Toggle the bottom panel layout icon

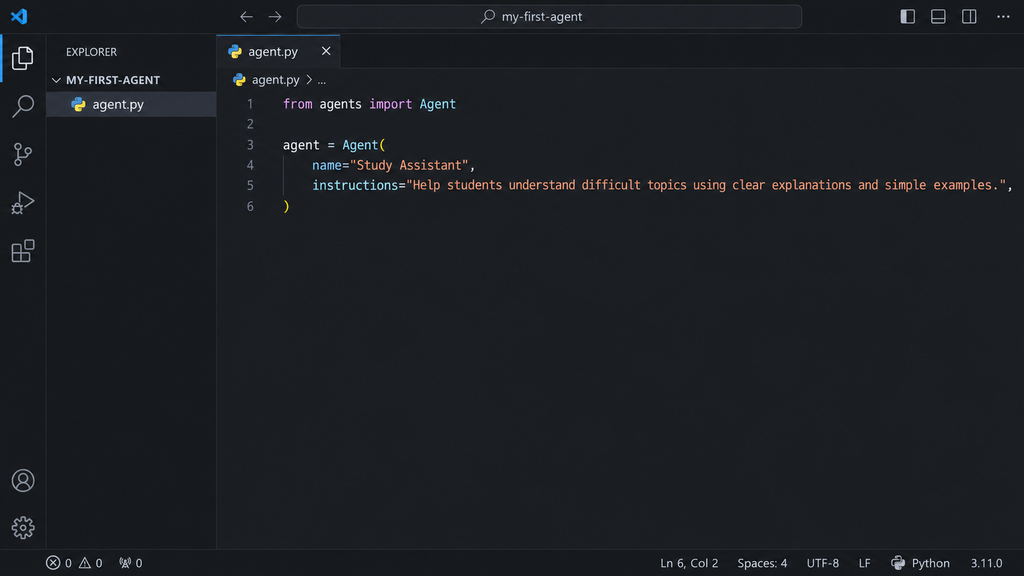pyautogui.click(x=938, y=16)
